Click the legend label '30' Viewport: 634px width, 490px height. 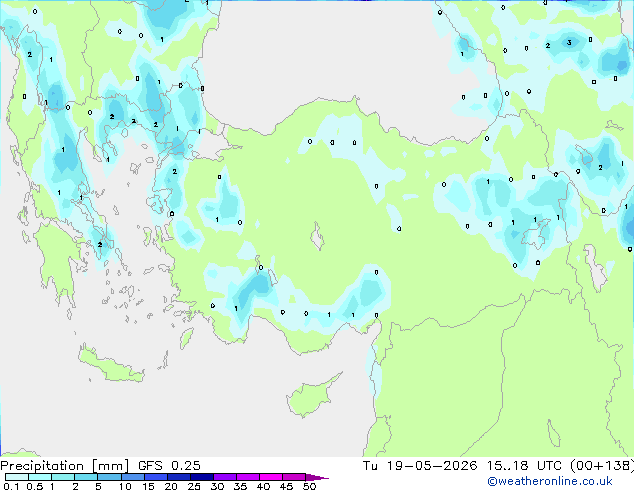217,486
